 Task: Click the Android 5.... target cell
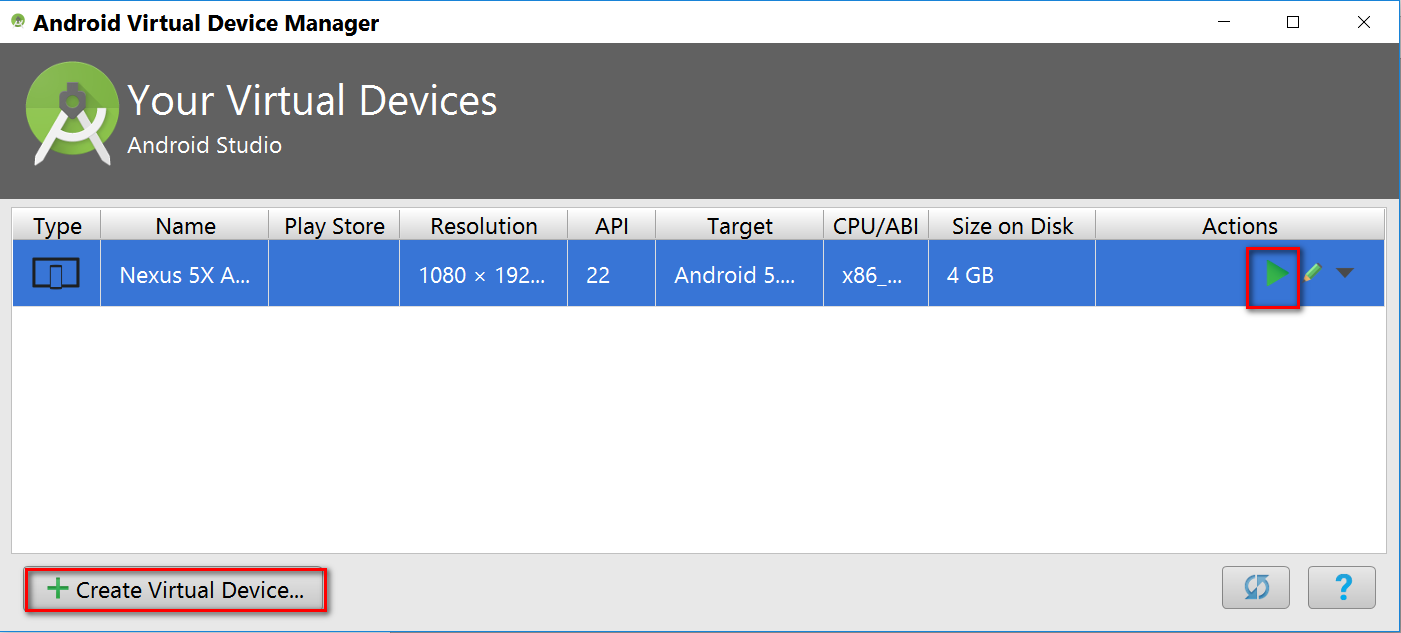pyautogui.click(x=740, y=274)
